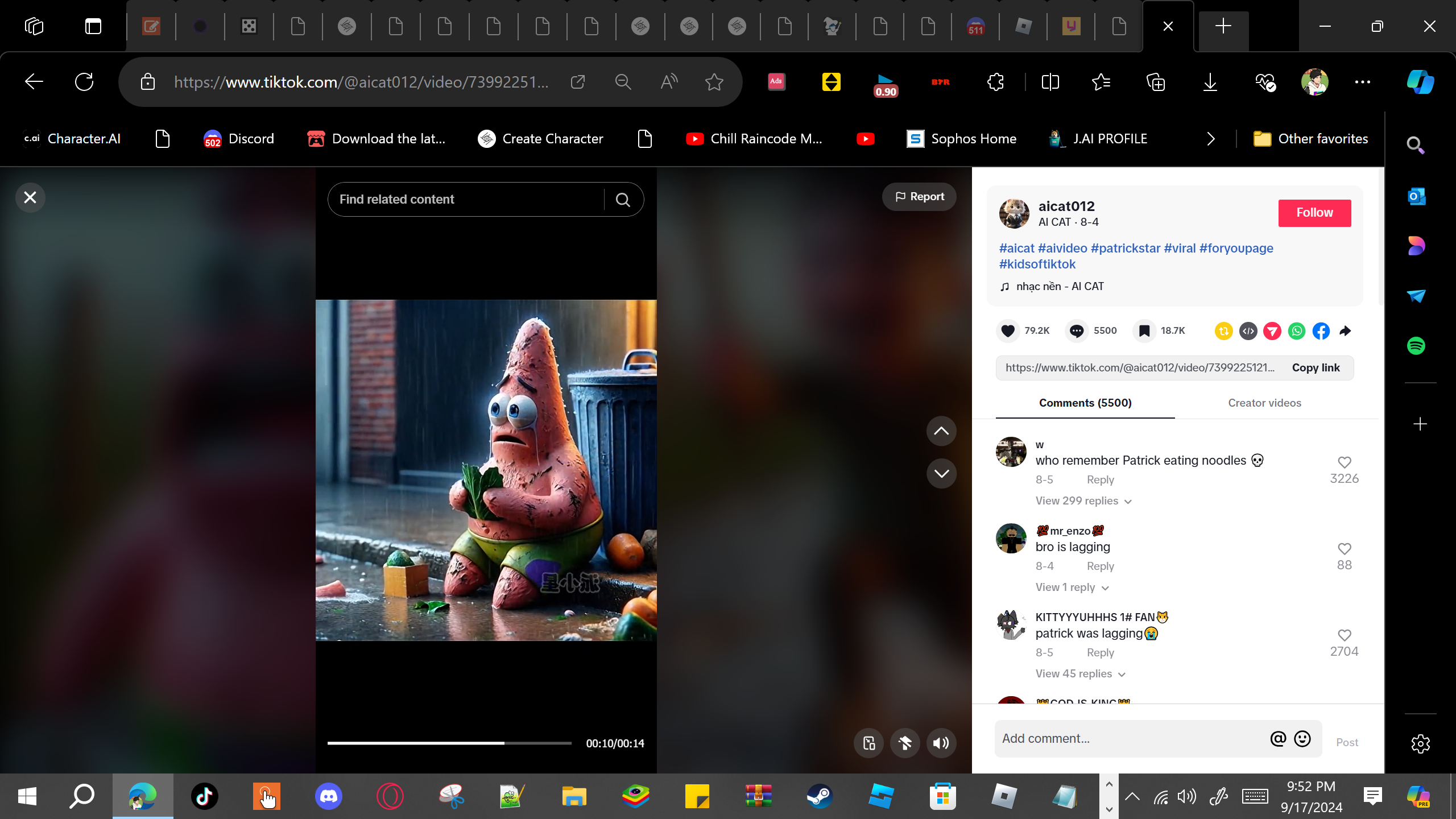Like the 'bro is lagging' comment
This screenshot has width=1456, height=819.
pos(1344,549)
